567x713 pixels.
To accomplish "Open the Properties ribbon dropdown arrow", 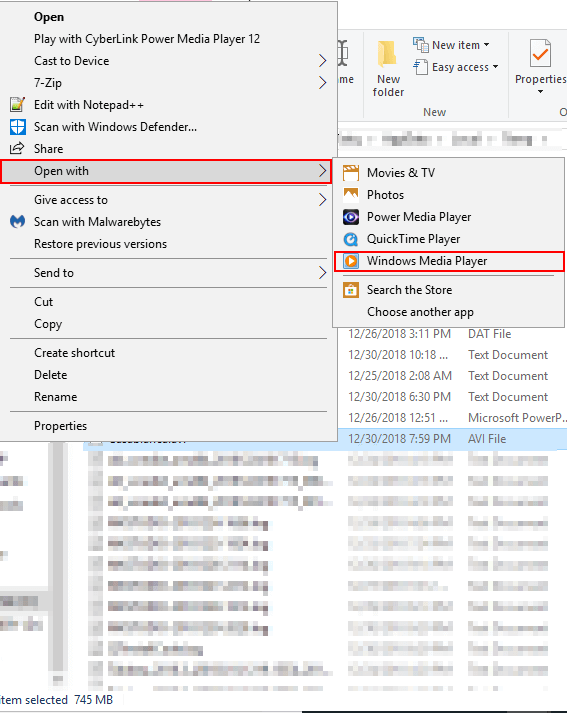I will (540, 92).
